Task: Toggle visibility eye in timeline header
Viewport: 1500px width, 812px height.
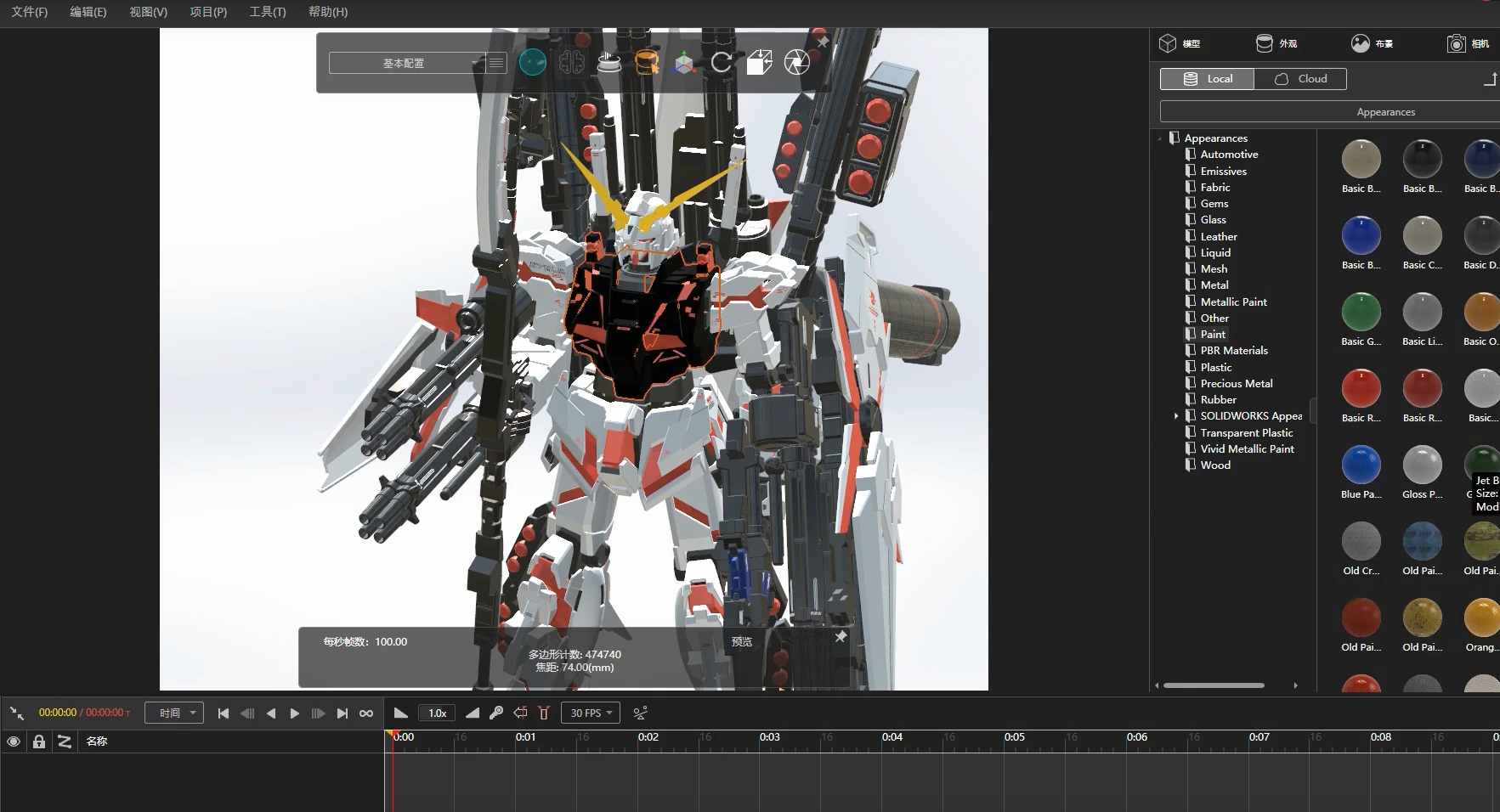Action: (x=14, y=742)
